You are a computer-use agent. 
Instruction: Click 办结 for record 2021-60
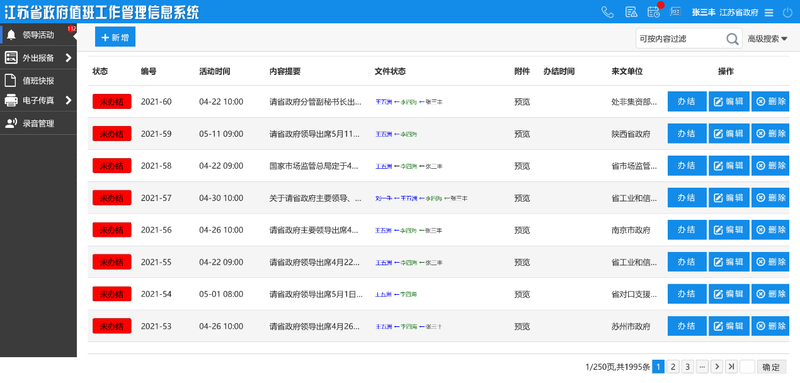coord(687,101)
